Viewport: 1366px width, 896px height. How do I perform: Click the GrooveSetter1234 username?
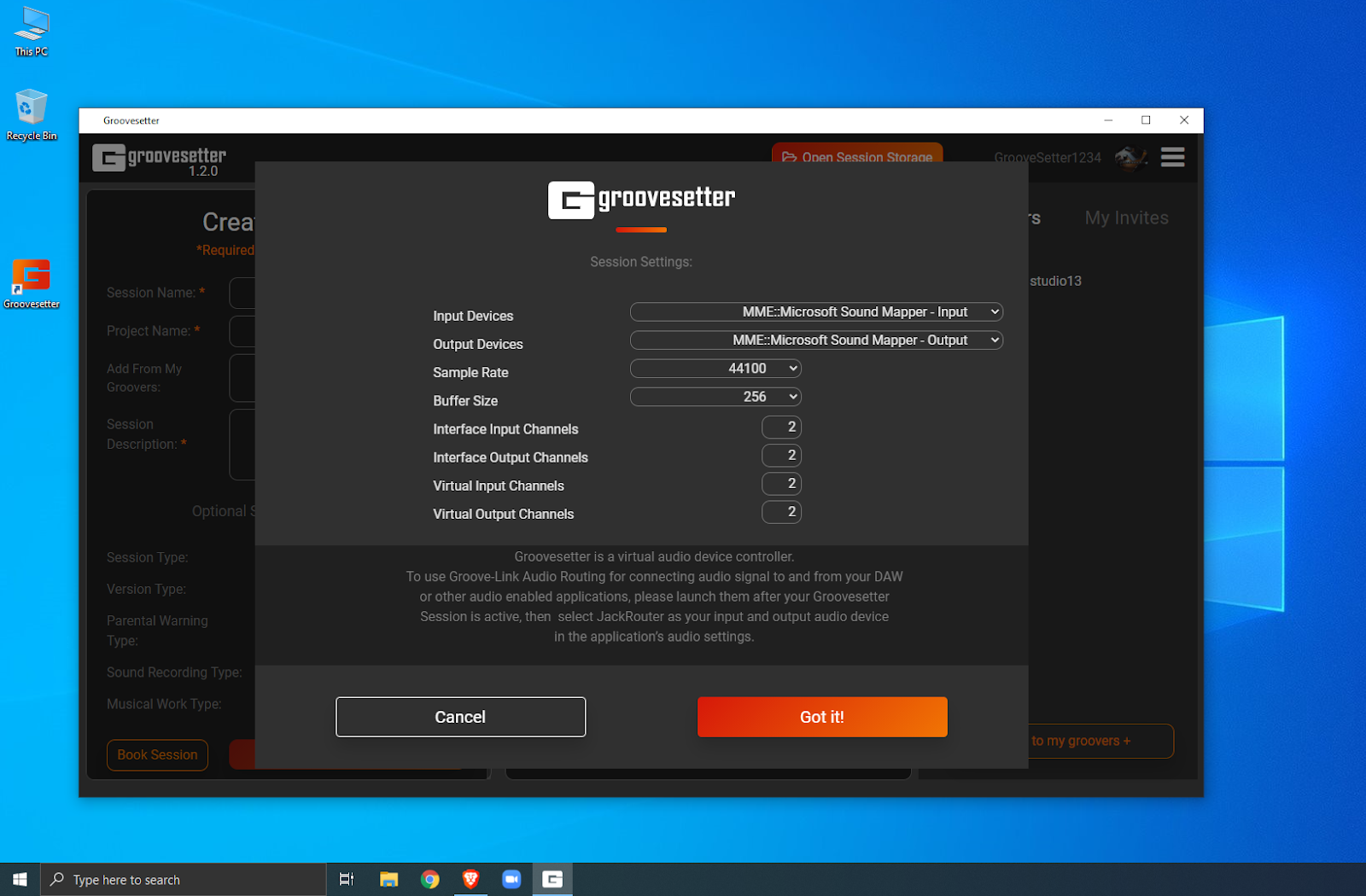click(x=1048, y=157)
